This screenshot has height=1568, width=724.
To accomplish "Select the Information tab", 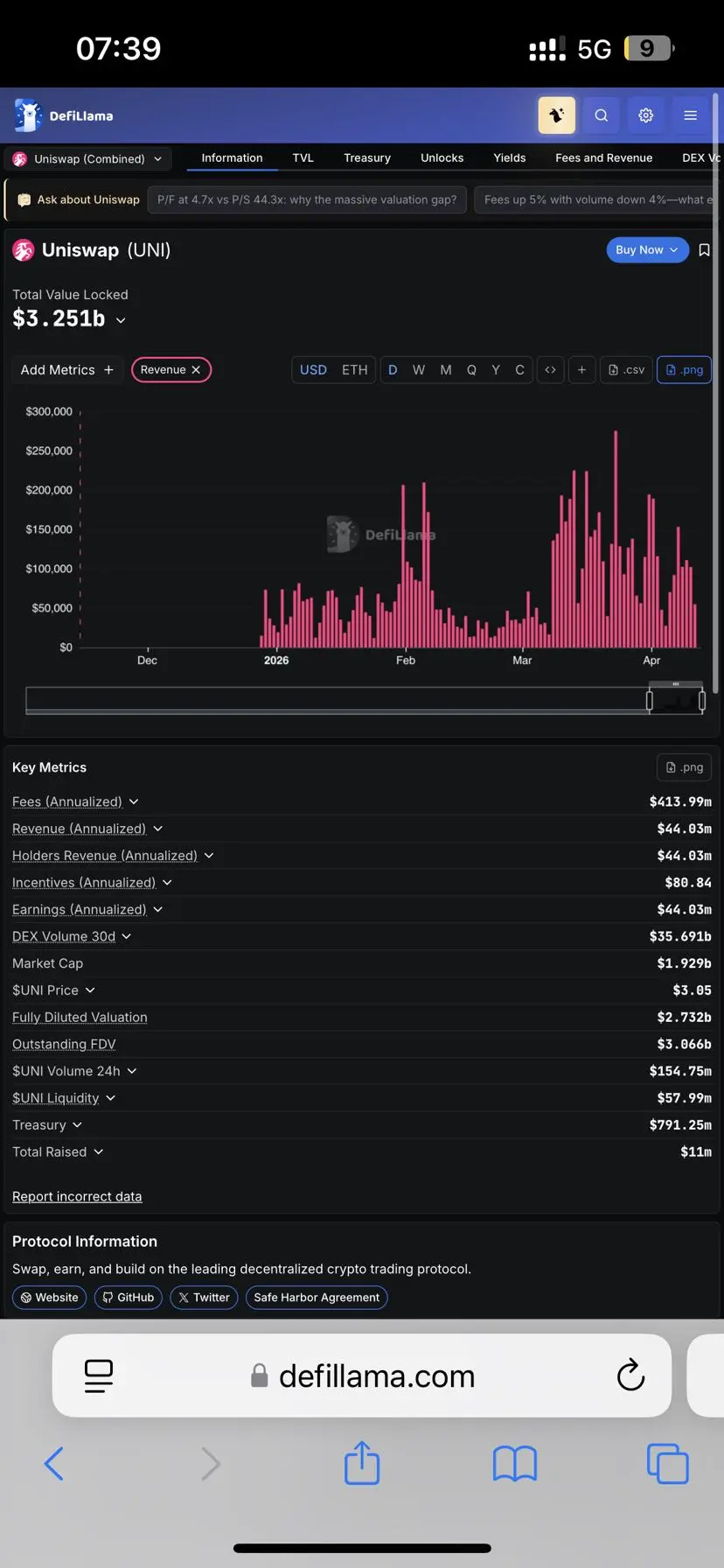I will [x=232, y=158].
